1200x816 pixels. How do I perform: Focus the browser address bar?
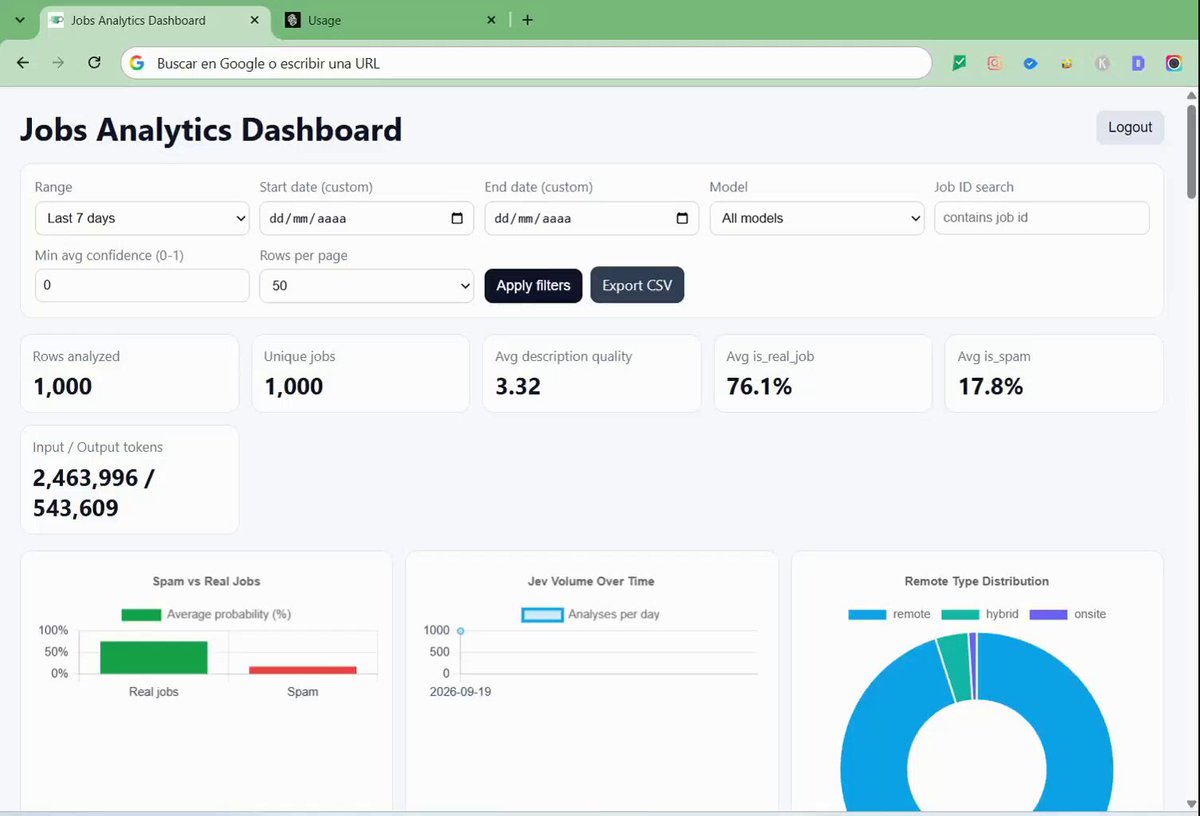pyautogui.click(x=526, y=63)
